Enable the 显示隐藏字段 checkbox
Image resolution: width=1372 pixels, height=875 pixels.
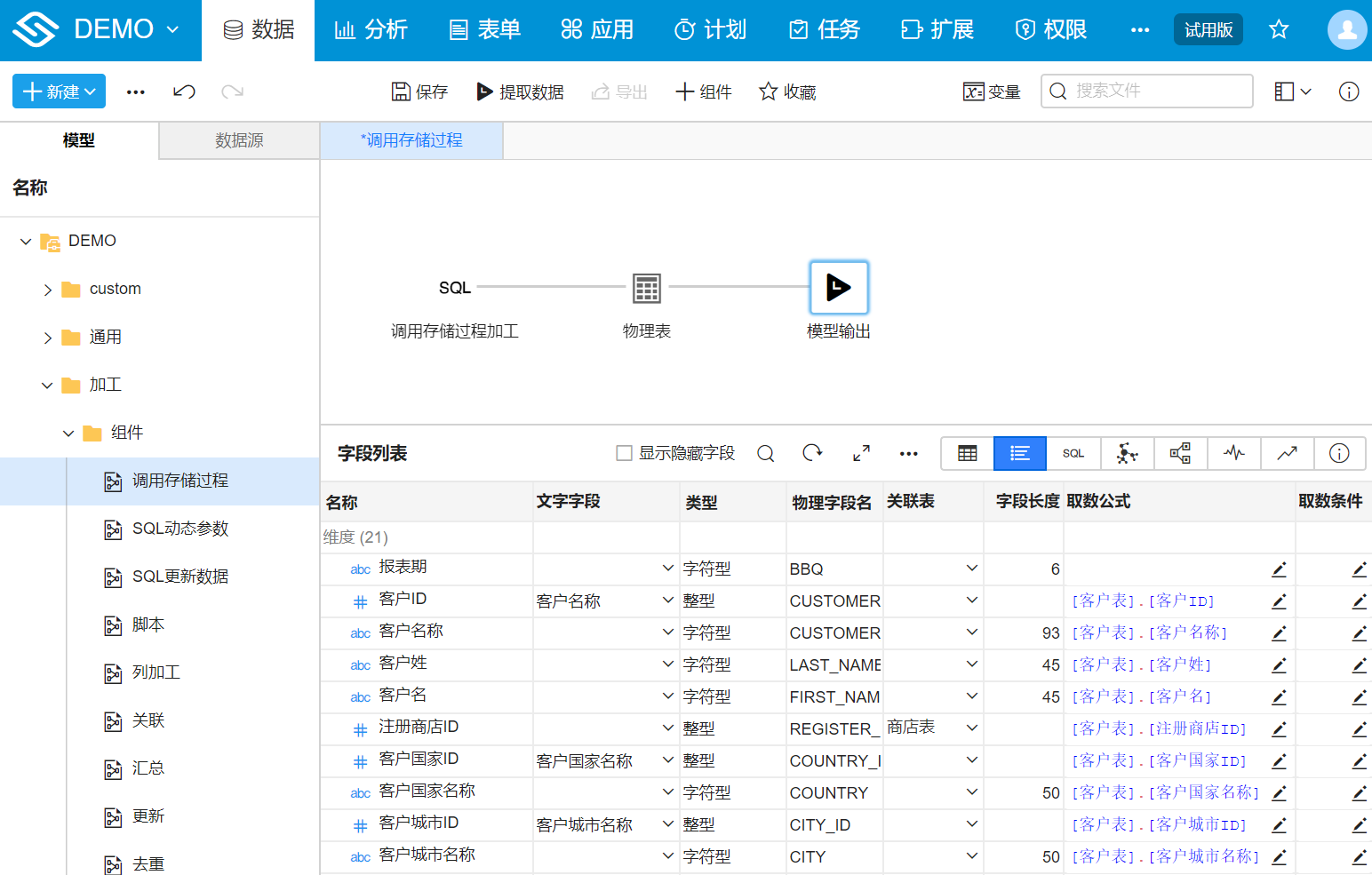pyautogui.click(x=623, y=452)
